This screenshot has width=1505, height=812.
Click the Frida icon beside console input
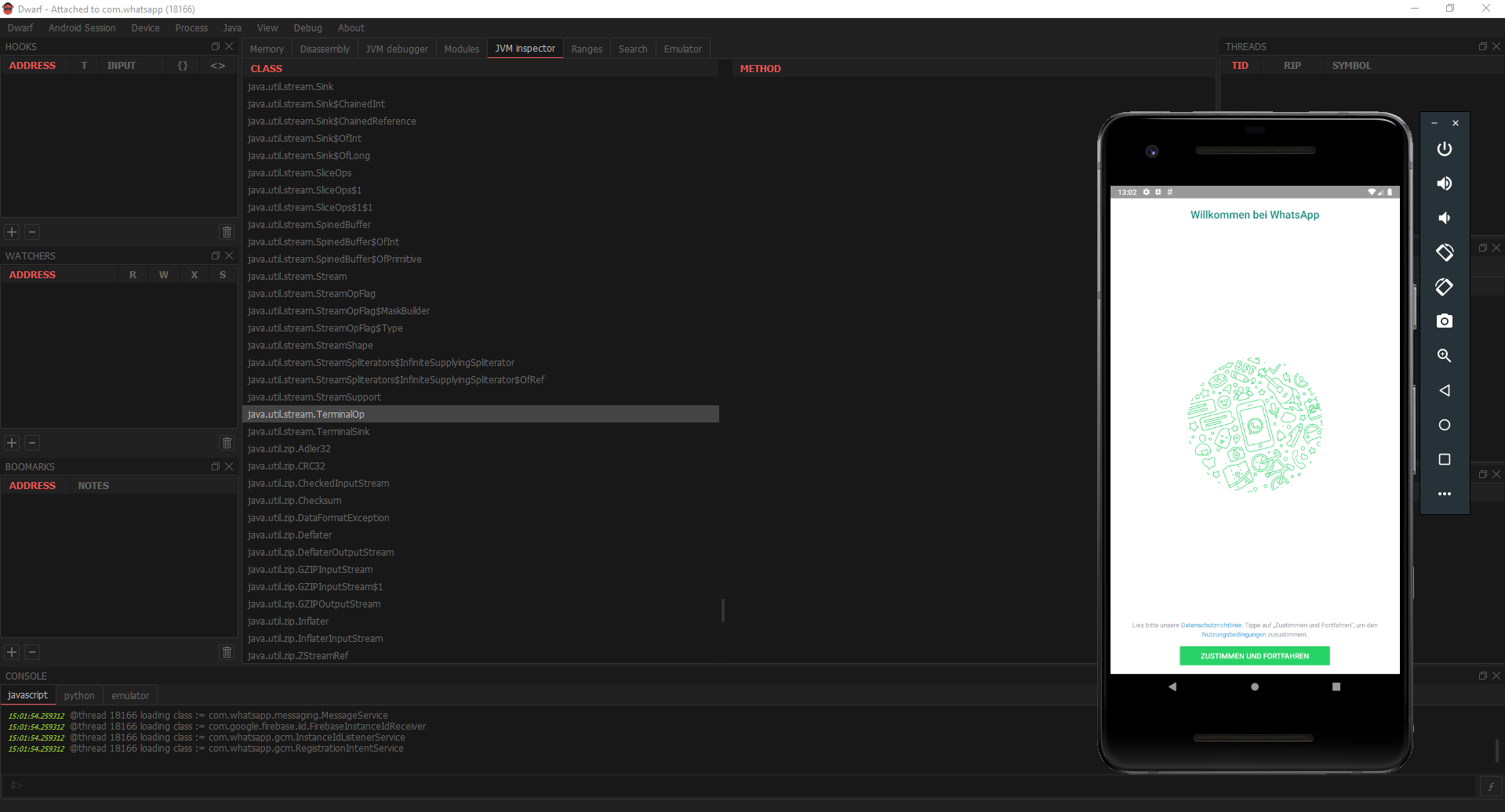click(1489, 786)
